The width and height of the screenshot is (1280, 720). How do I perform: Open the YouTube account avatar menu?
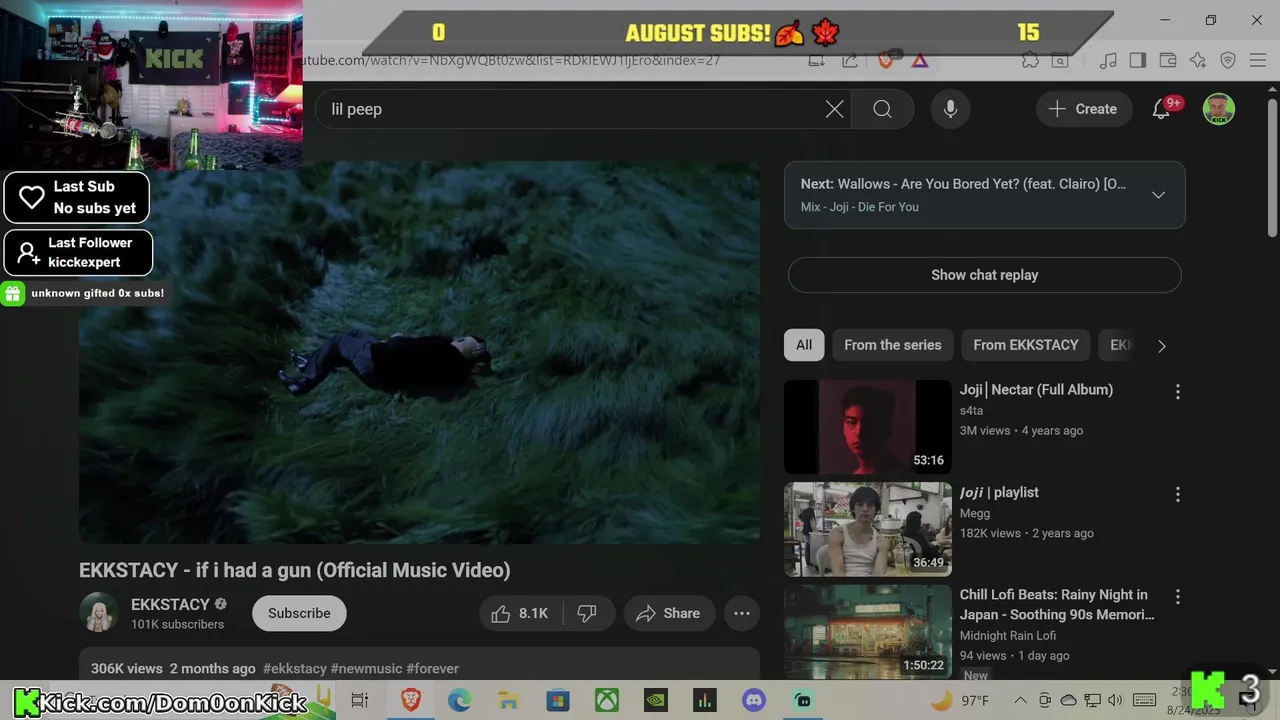[x=1218, y=109]
